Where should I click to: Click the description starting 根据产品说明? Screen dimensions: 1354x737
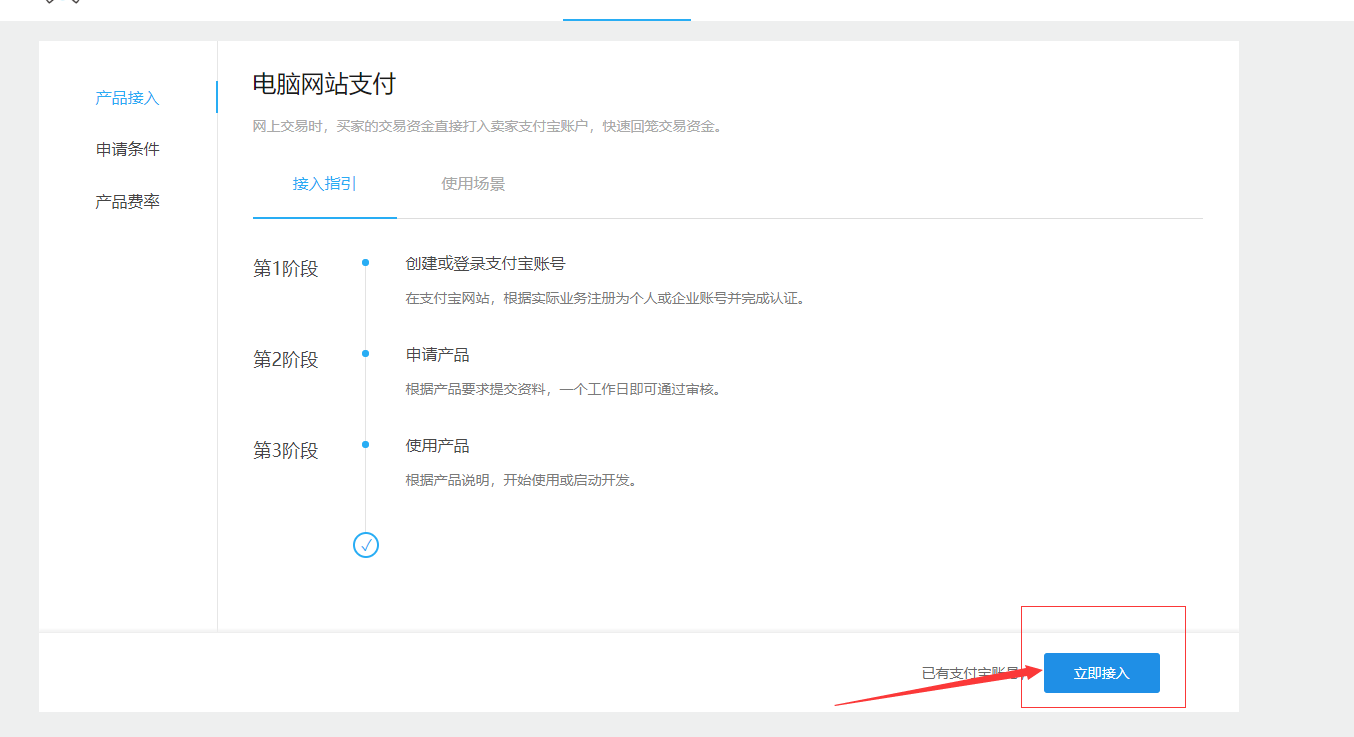click(521, 480)
